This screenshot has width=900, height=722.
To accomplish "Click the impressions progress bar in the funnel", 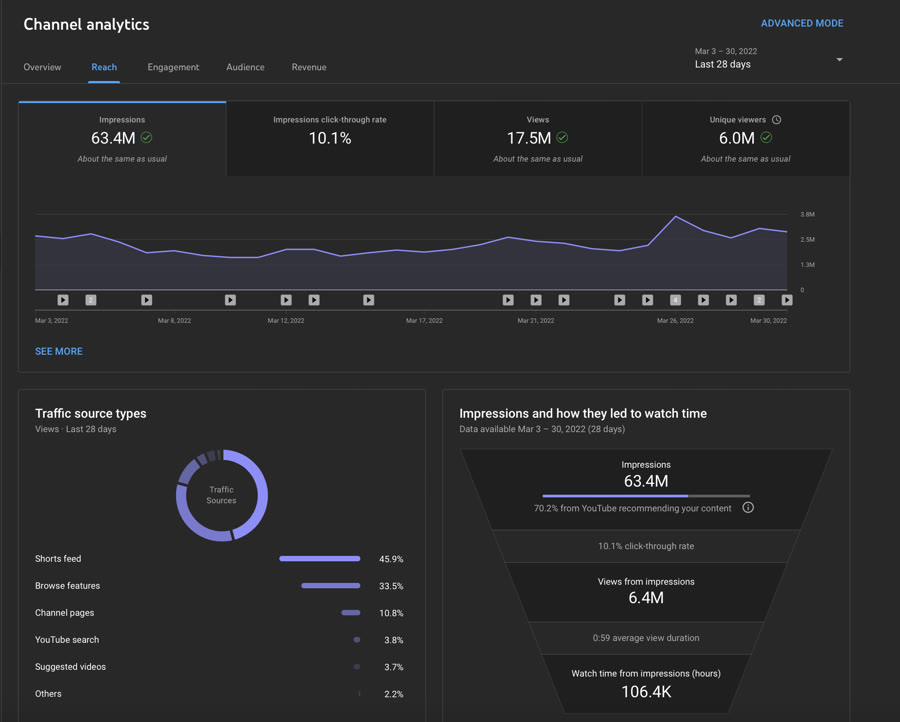I will pos(646,496).
